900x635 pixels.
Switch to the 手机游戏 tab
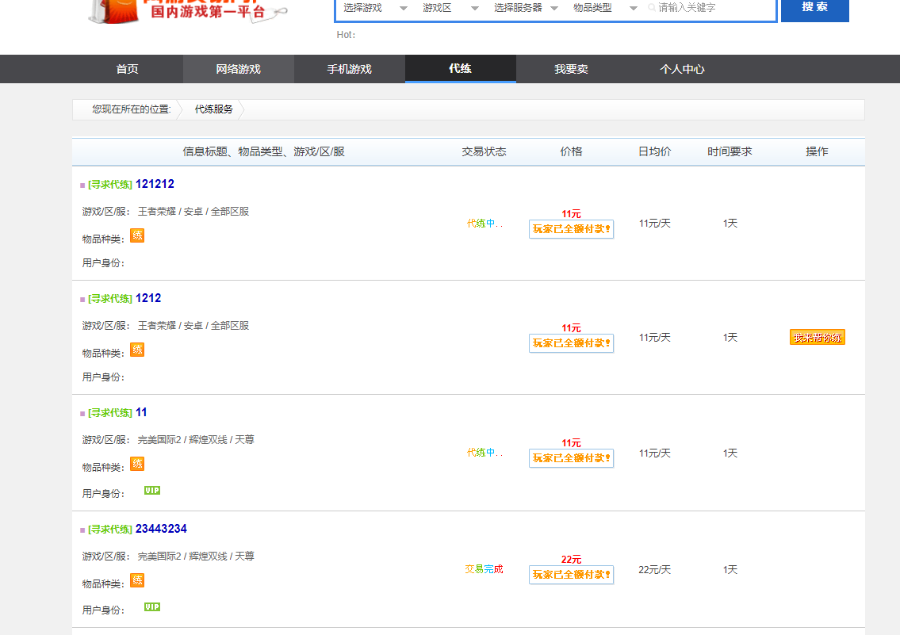point(349,69)
